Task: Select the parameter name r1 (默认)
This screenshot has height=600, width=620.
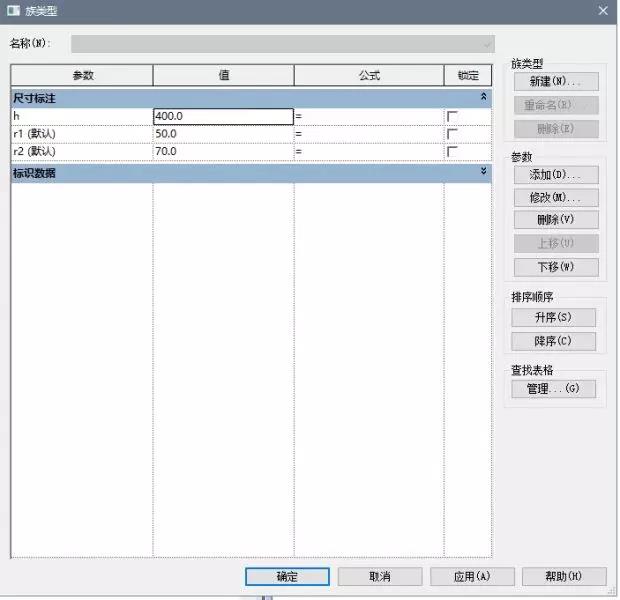Action: click(x=82, y=134)
